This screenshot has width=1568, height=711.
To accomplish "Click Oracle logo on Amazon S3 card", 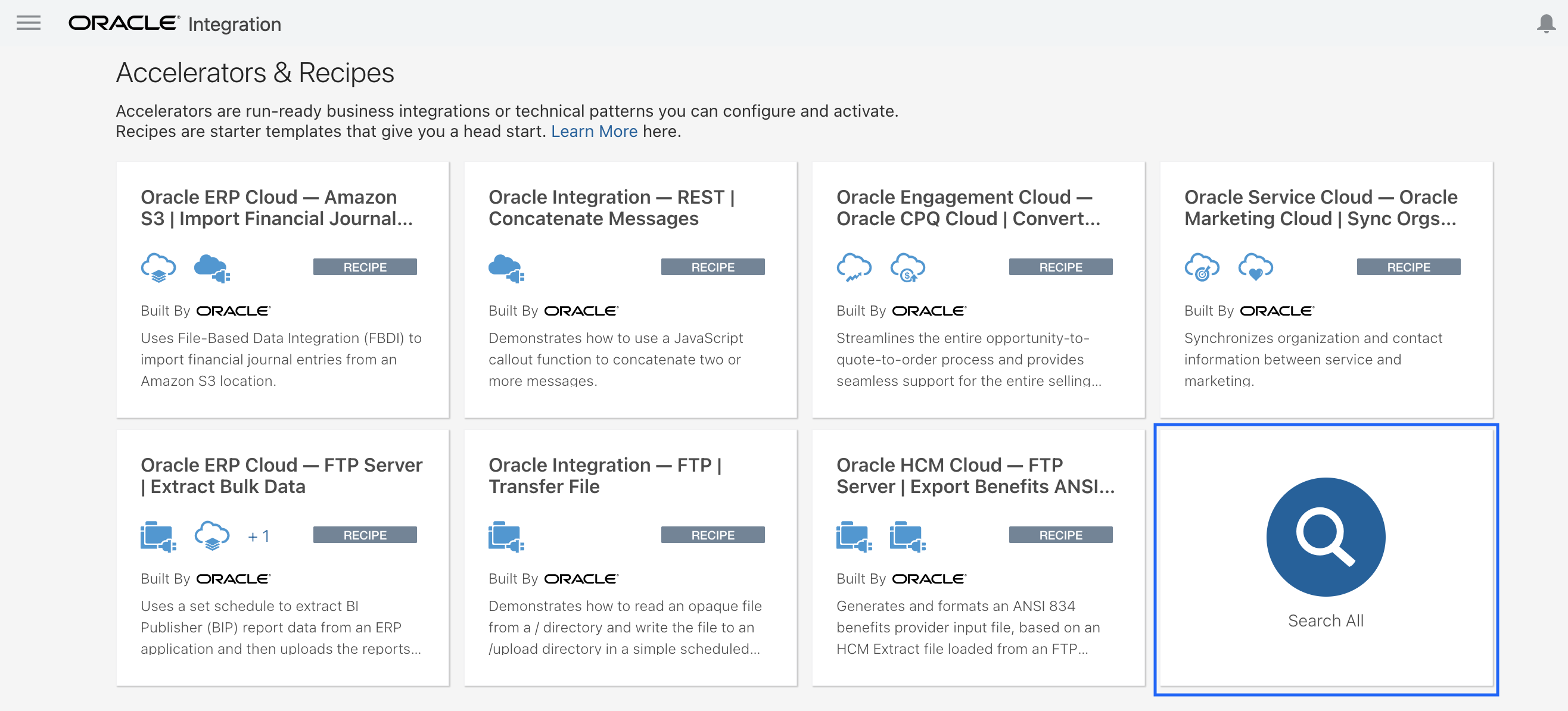I will 233,311.
